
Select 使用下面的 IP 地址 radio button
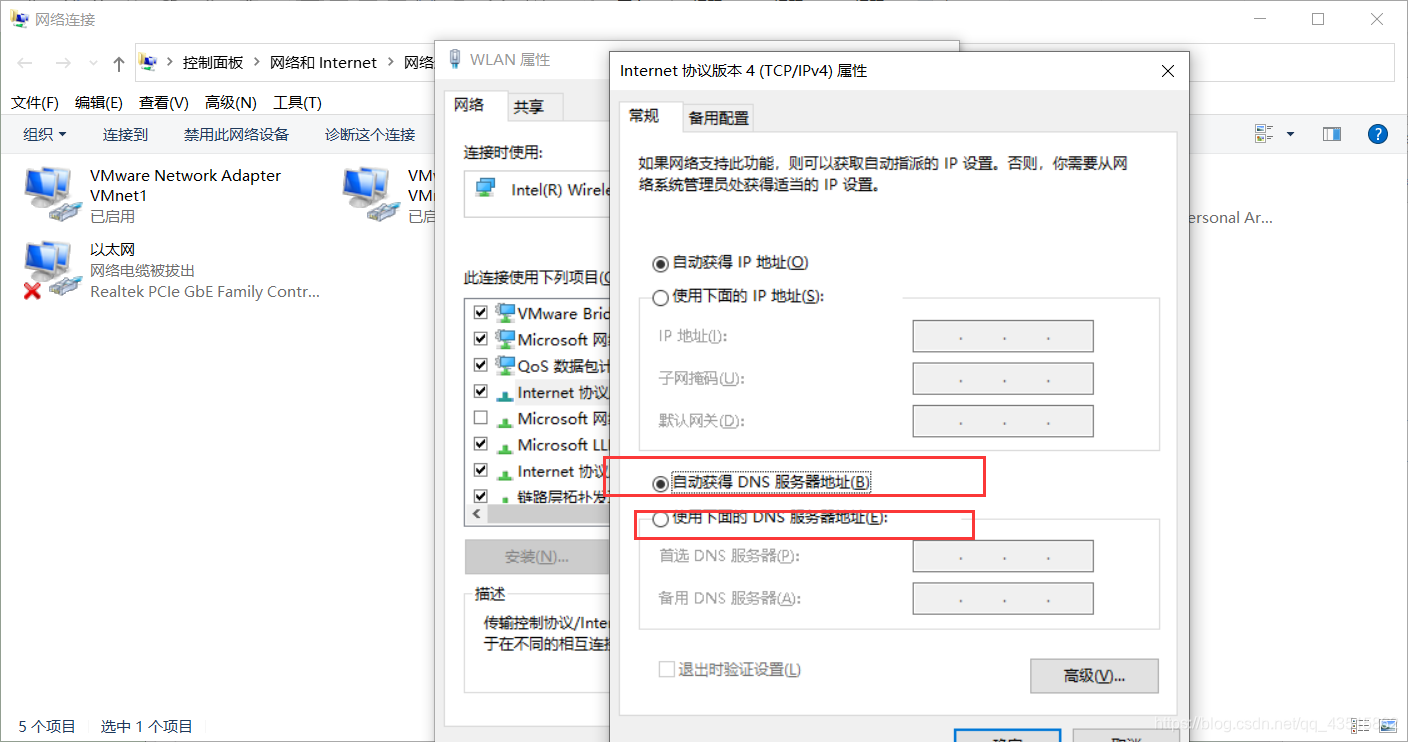tap(660, 297)
